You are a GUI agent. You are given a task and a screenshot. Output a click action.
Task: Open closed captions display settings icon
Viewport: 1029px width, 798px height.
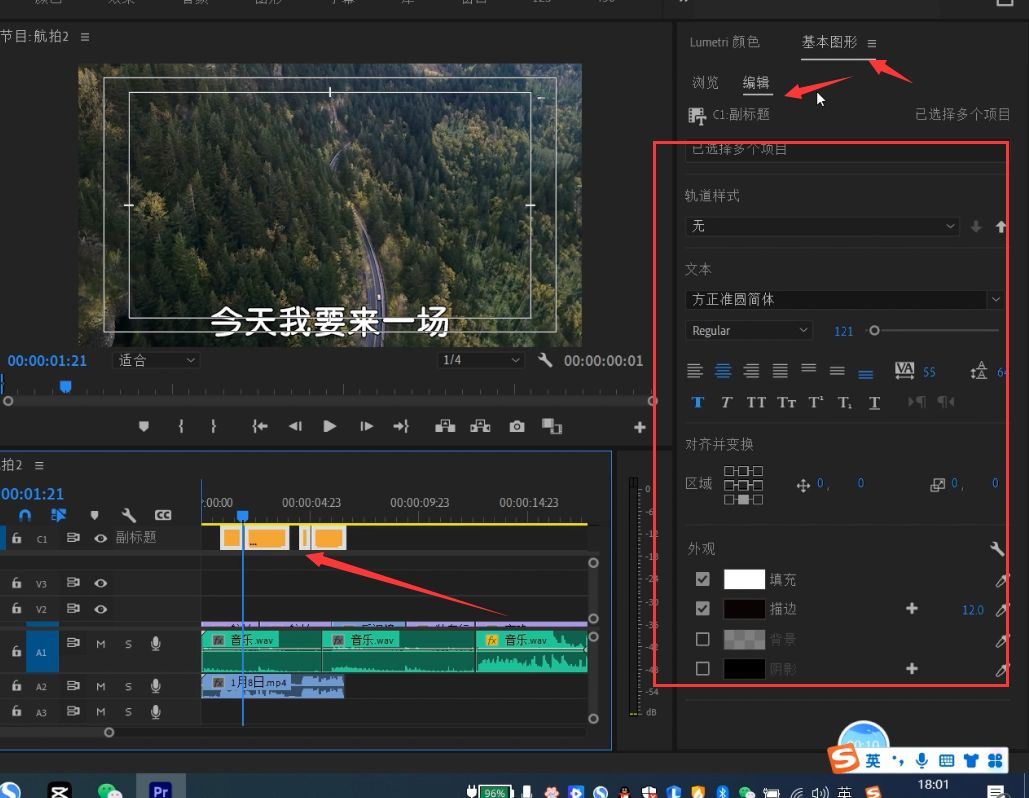162,513
